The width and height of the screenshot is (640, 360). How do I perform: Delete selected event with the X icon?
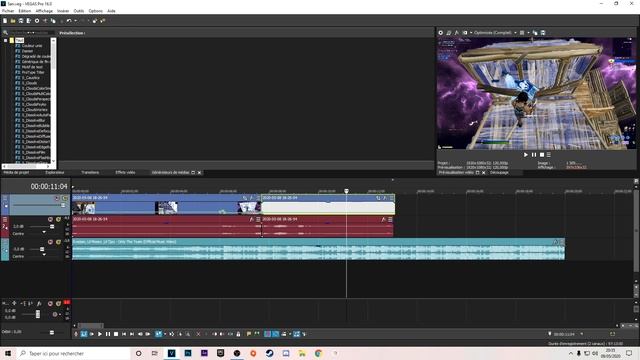pyautogui.click(x=198, y=334)
